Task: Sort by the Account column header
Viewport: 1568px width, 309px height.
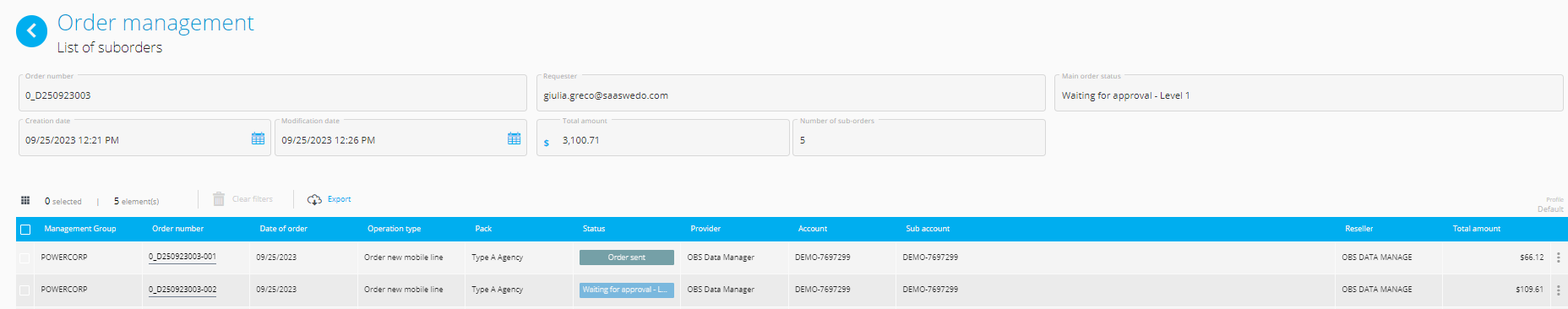Action: tap(813, 229)
